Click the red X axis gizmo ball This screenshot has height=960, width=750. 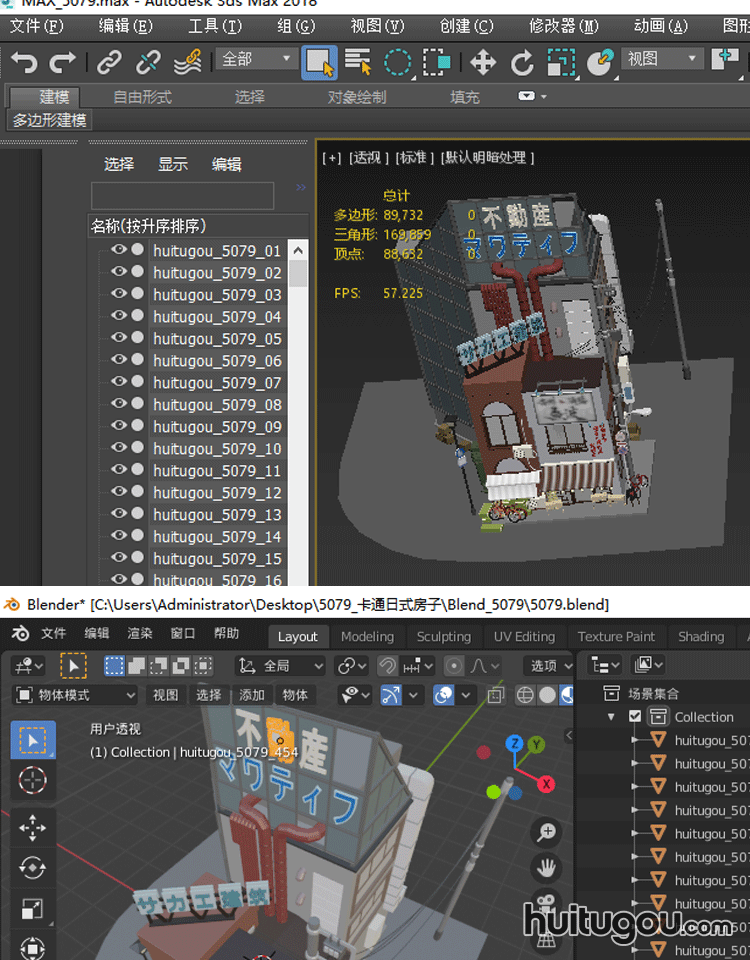pos(546,784)
